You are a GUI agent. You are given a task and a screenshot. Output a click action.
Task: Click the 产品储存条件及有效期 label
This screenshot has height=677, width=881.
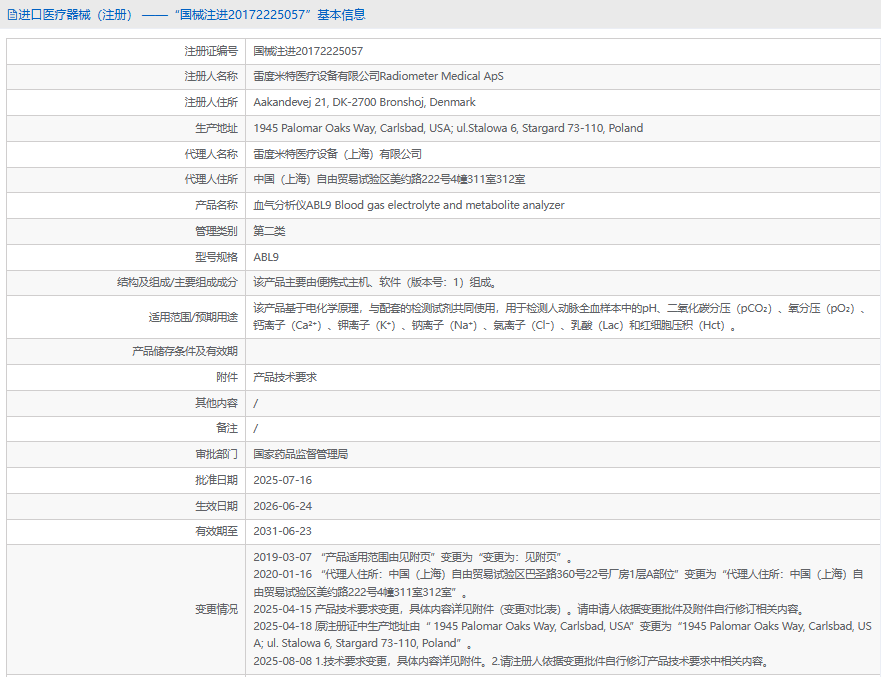click(x=185, y=352)
